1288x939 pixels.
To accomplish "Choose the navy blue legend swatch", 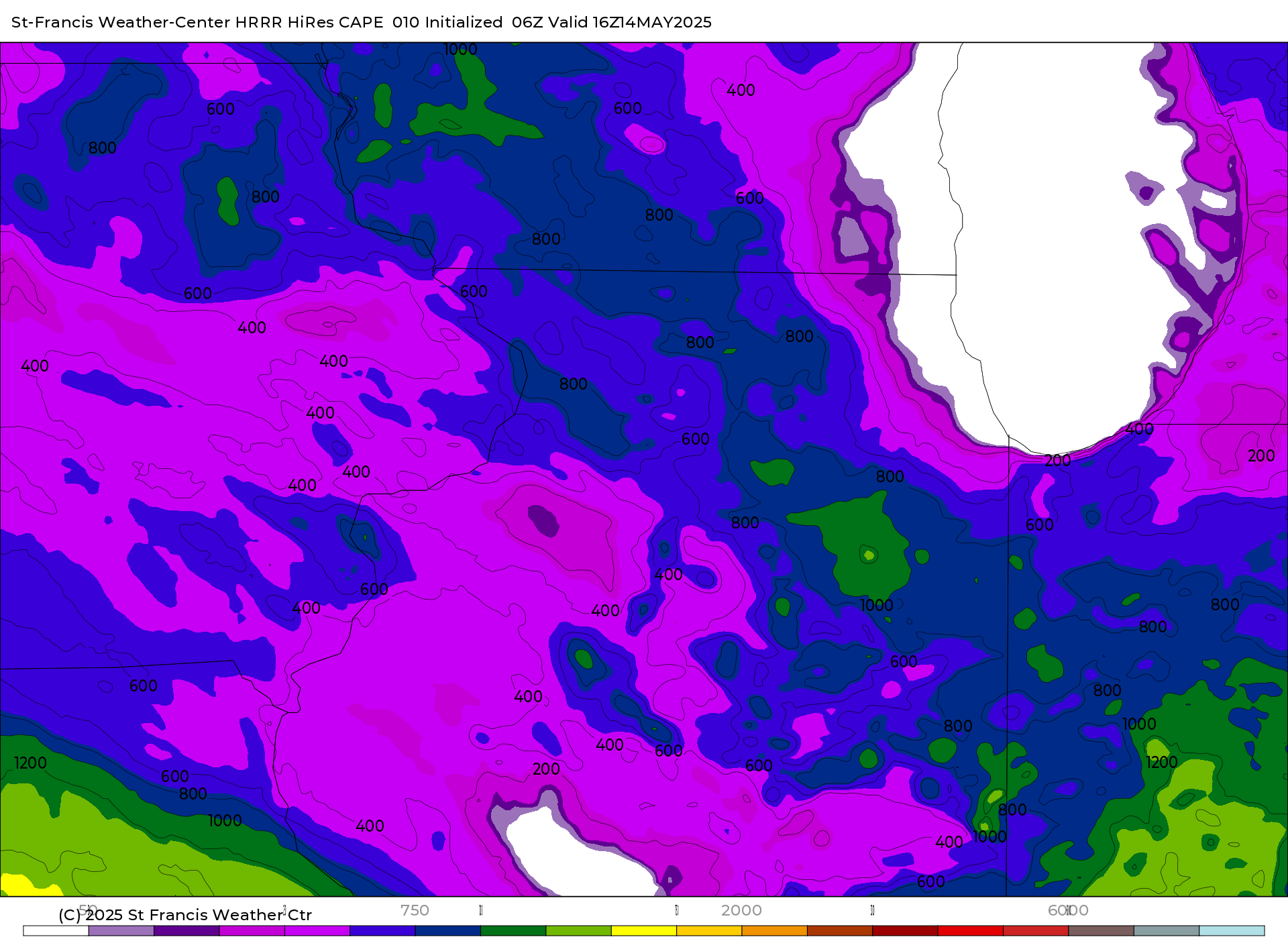I will 447,931.
